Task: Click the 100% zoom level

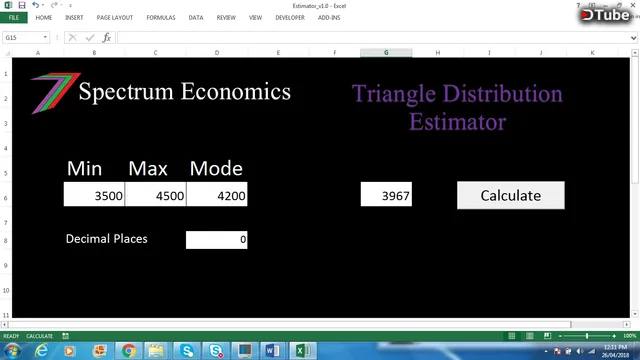Action: click(629, 336)
